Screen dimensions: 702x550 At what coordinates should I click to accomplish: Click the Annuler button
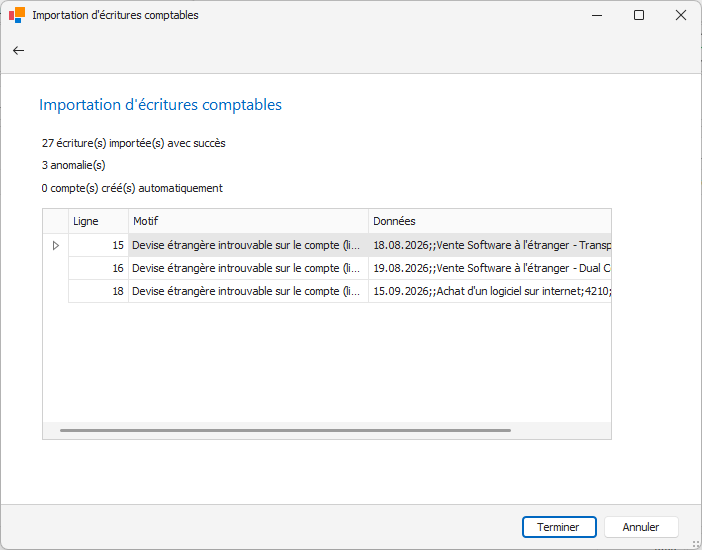[640, 527]
